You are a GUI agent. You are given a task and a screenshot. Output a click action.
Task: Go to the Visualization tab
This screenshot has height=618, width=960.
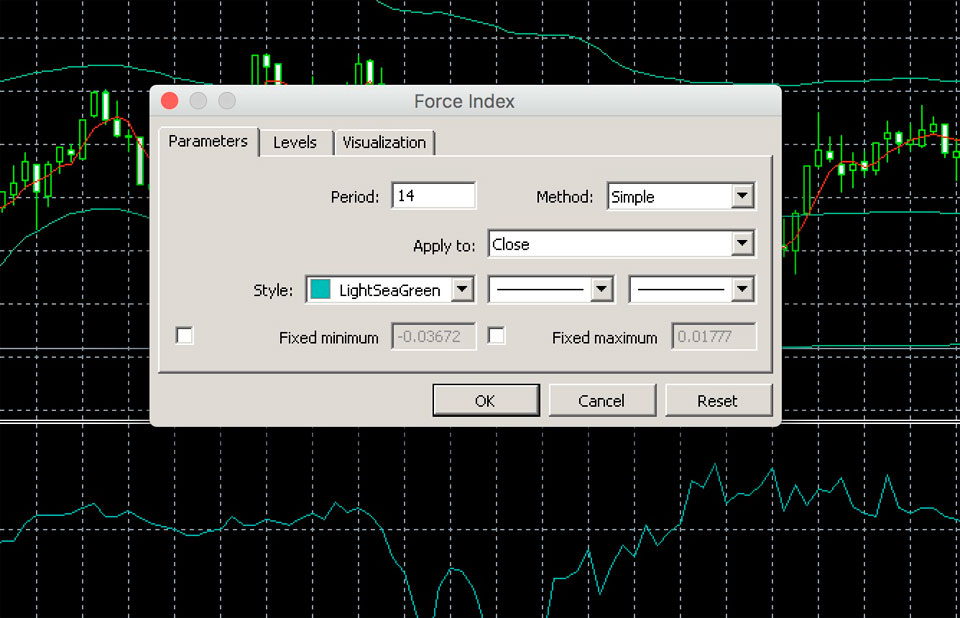pyautogui.click(x=384, y=143)
